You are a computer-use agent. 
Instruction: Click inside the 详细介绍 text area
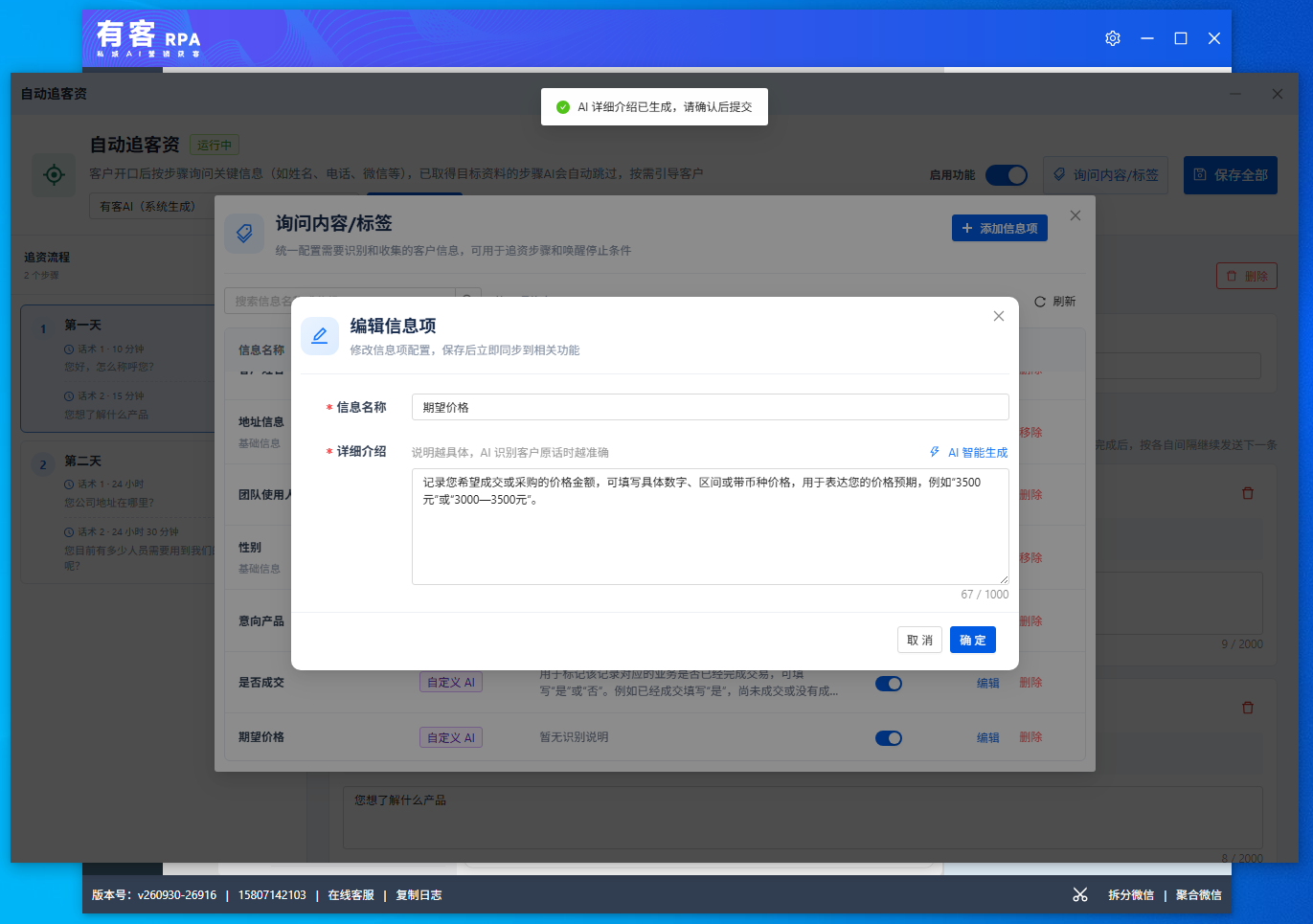[711, 527]
